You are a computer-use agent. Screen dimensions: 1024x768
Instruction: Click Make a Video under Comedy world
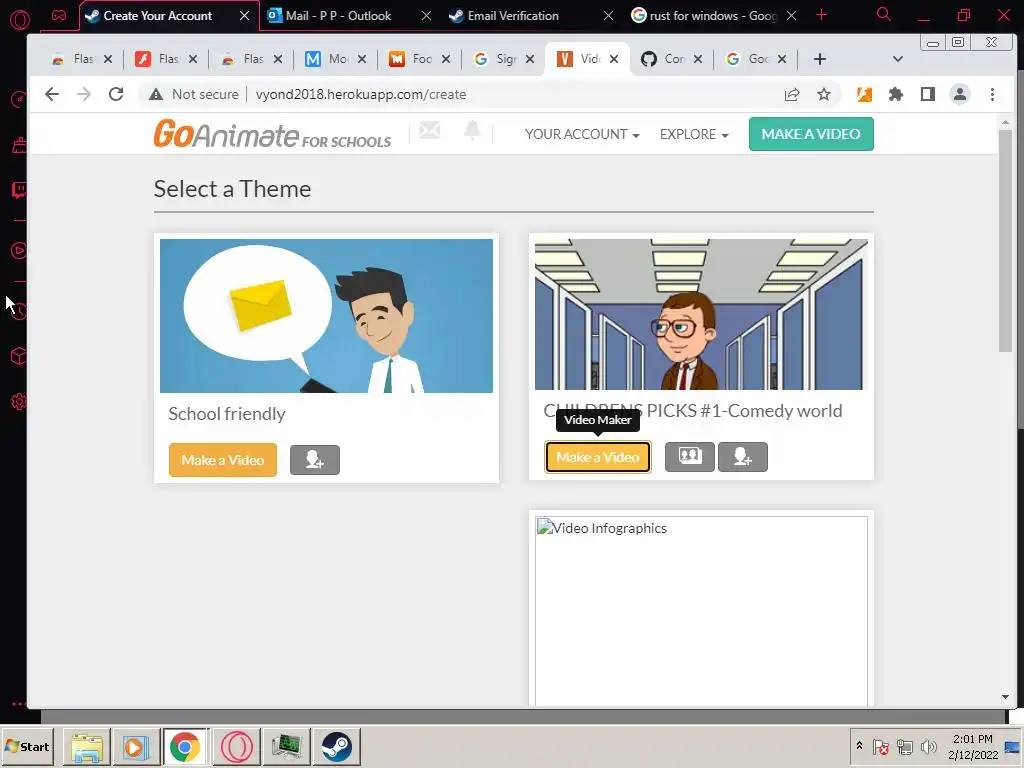point(598,456)
